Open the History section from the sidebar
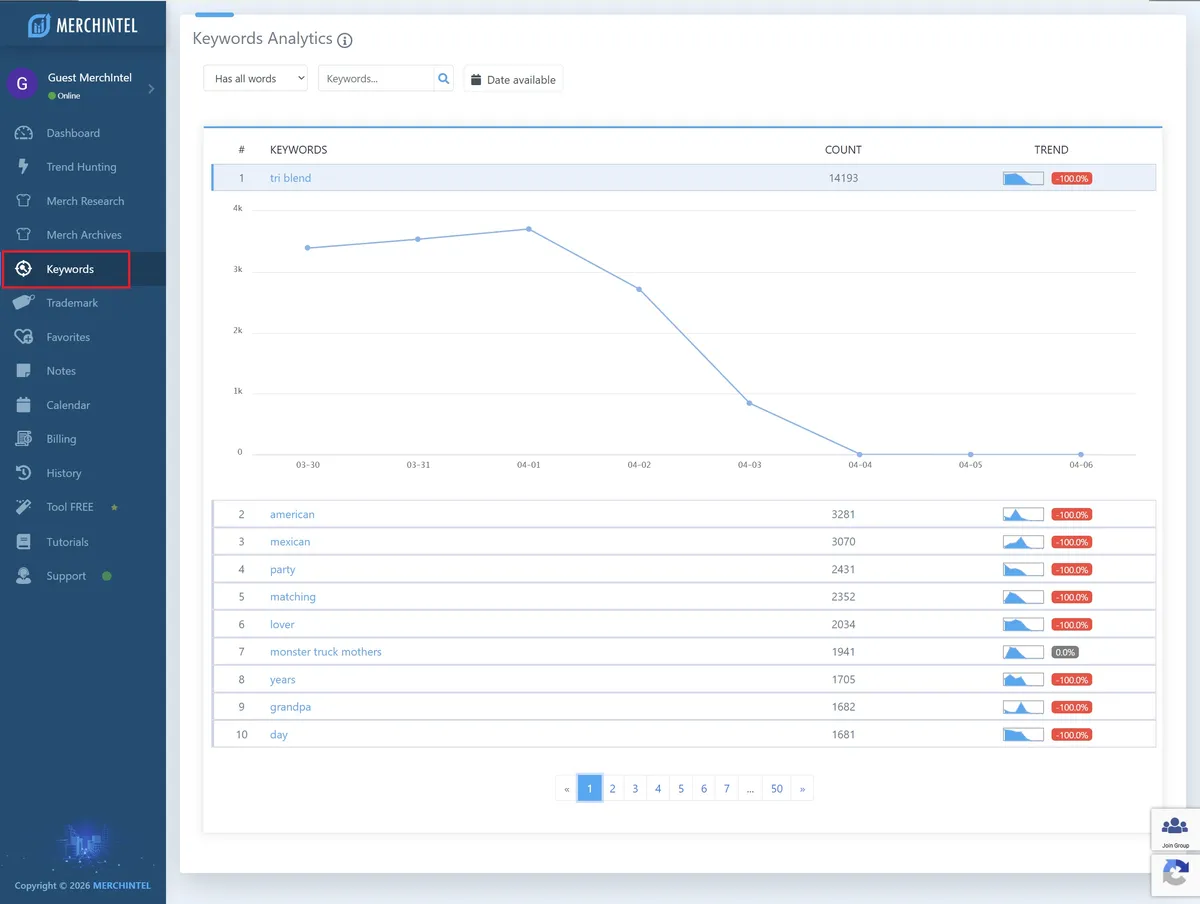This screenshot has width=1200, height=904. pyautogui.click(x=25, y=472)
